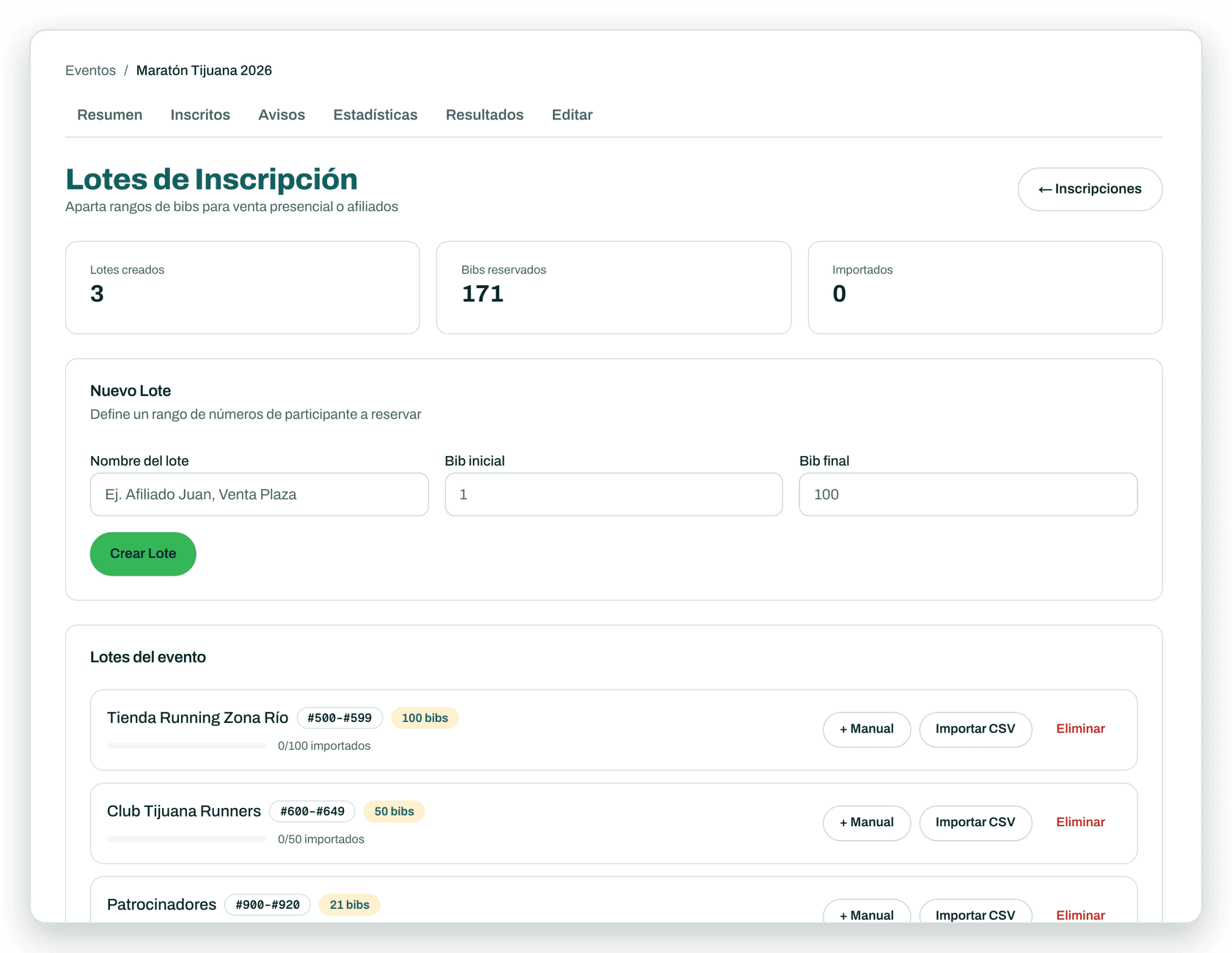Open the Estadísticas tab
Screen dimensions: 1232x953
coord(375,115)
